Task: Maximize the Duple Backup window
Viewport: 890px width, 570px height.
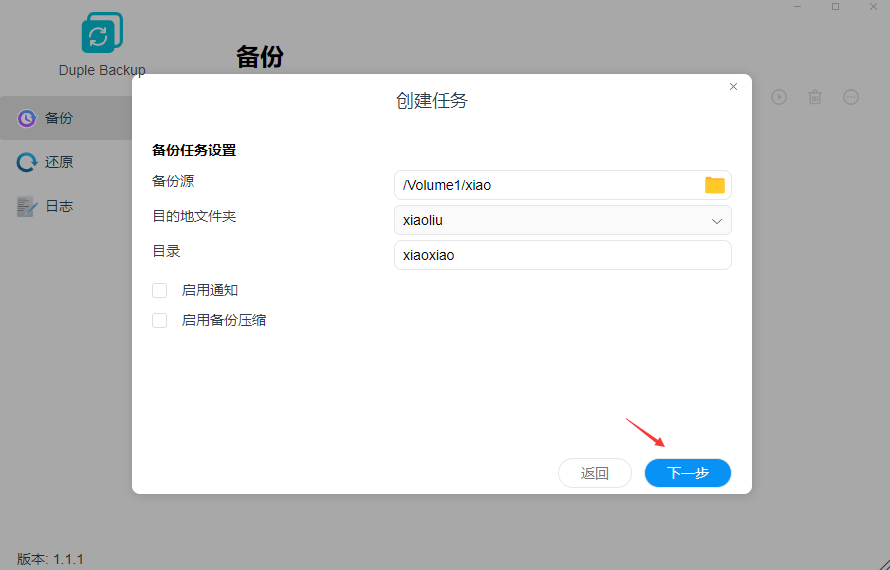Action: click(836, 7)
